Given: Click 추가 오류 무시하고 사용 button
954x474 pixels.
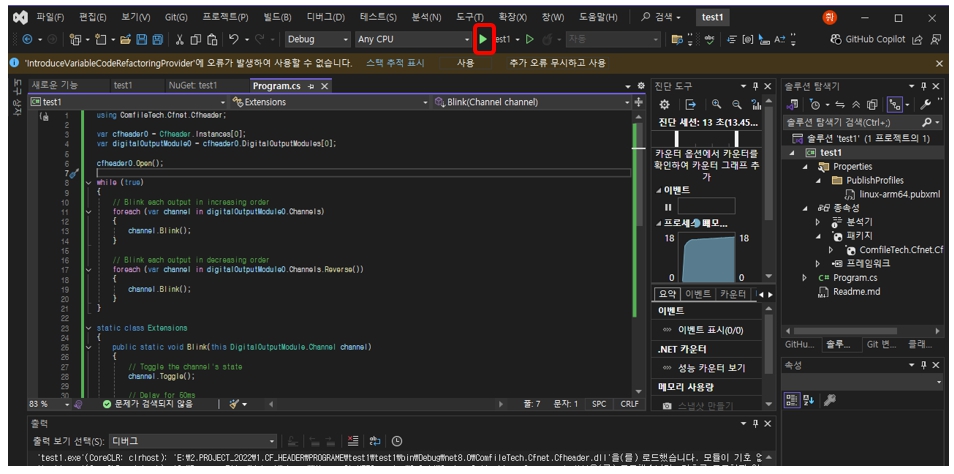Looking at the screenshot, I should coord(557,63).
